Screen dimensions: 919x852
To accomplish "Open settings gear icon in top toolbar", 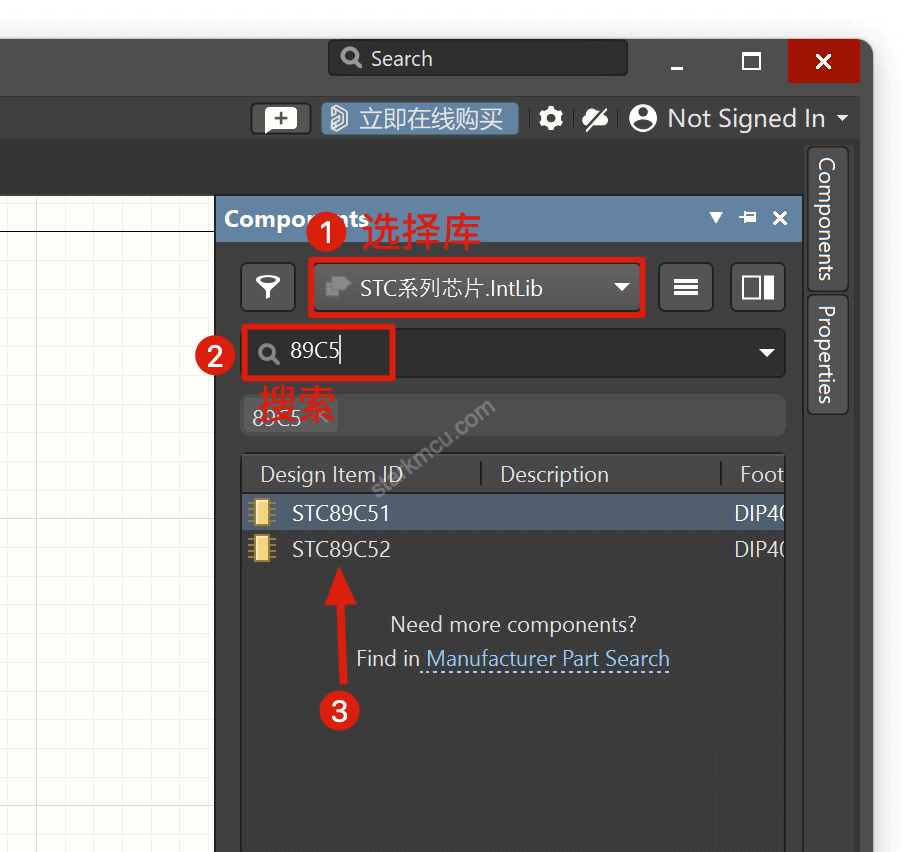I will click(x=550, y=119).
